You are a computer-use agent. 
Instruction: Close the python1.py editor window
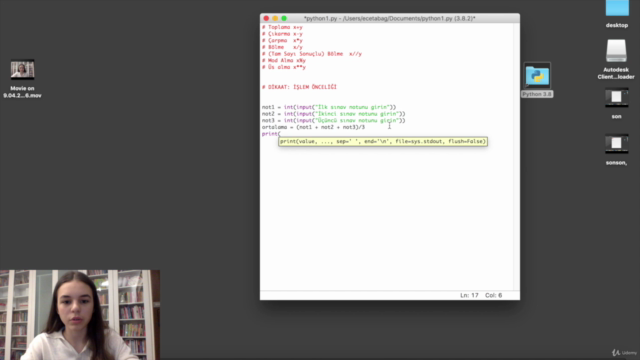(x=266, y=18)
